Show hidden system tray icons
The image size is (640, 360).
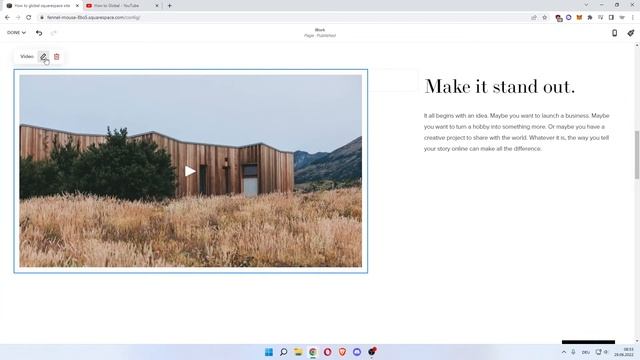[x=564, y=352]
